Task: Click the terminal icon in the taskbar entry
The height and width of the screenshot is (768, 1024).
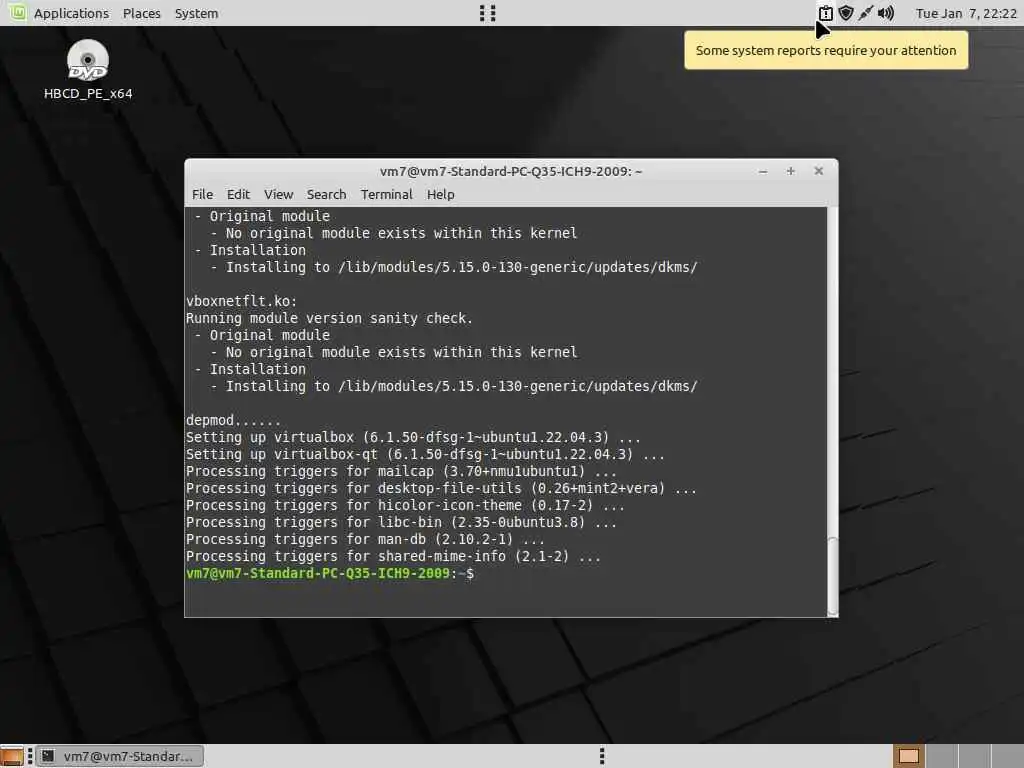Action: 48,756
